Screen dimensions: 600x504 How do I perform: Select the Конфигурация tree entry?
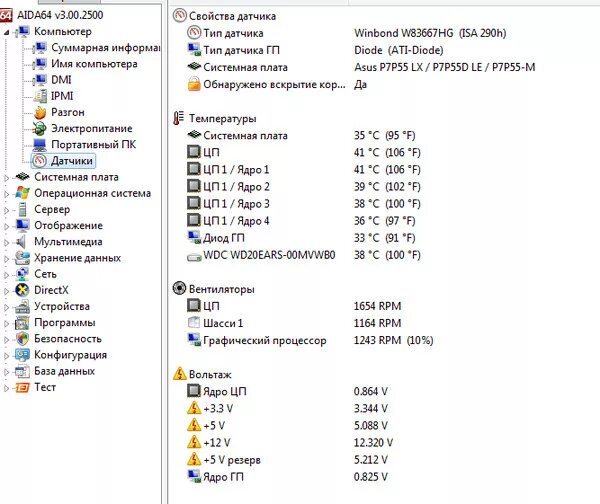pyautogui.click(x=70, y=354)
